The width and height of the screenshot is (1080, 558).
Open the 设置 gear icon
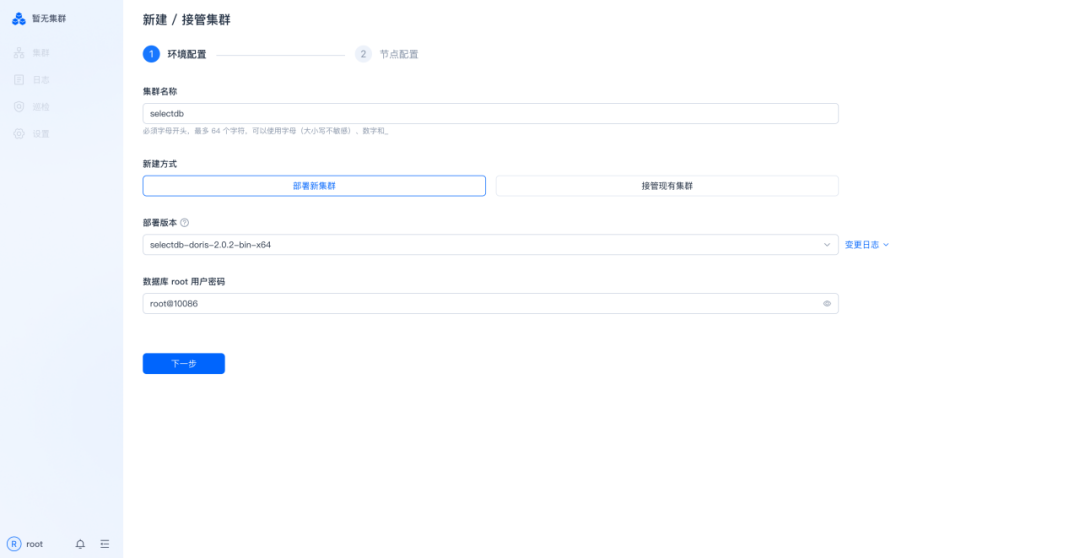pyautogui.click(x=19, y=134)
